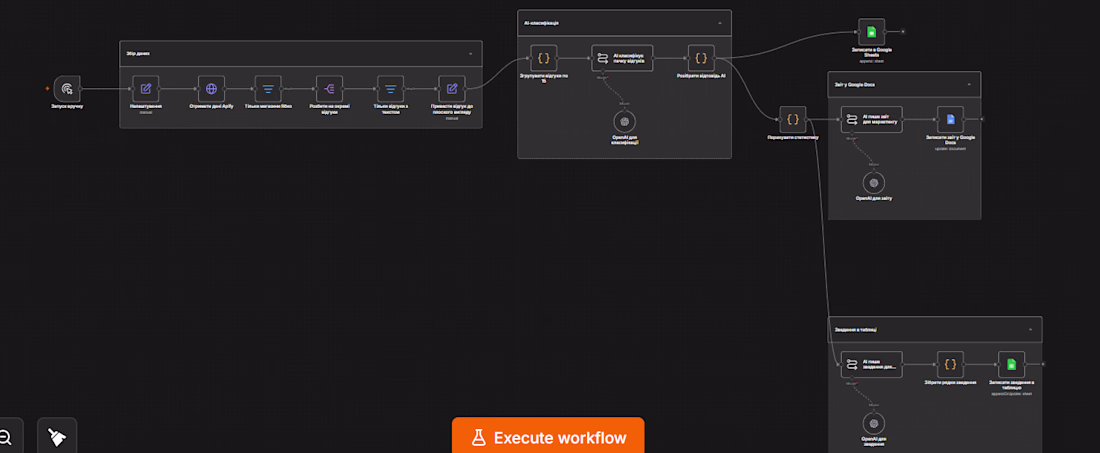Viewport: 1100px width, 453px height.
Task: Click the 'Записати звіт у Google Docs' label
Action: click(x=951, y=140)
